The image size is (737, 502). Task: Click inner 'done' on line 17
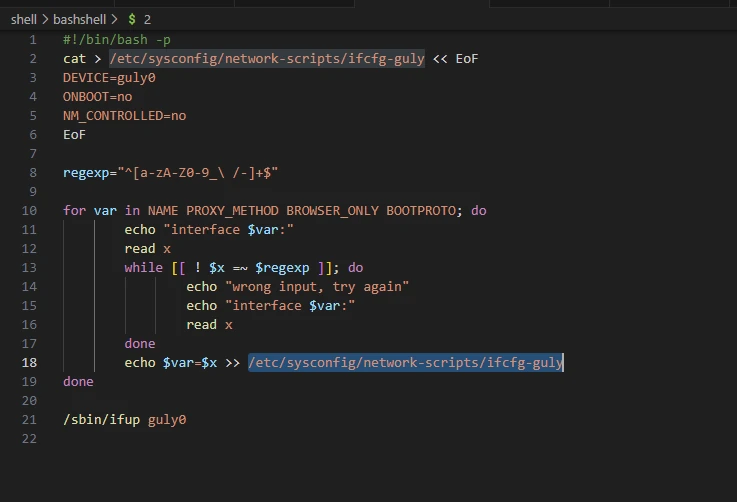(x=140, y=344)
